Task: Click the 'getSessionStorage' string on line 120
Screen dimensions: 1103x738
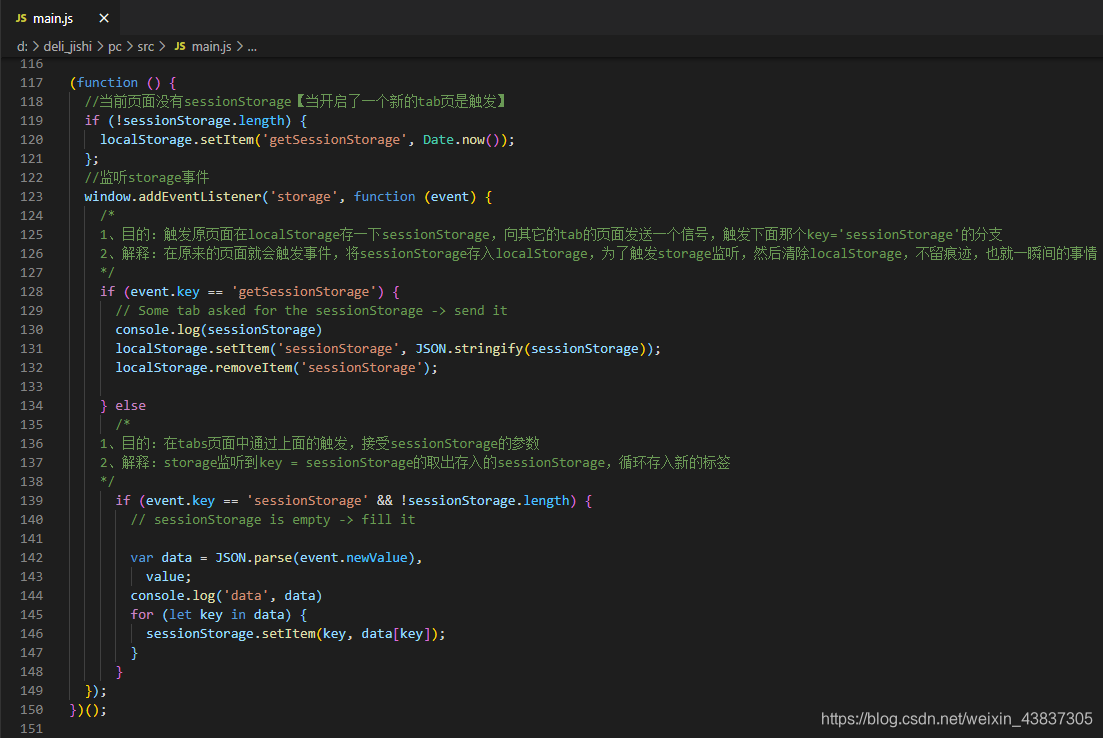Action: pos(334,139)
